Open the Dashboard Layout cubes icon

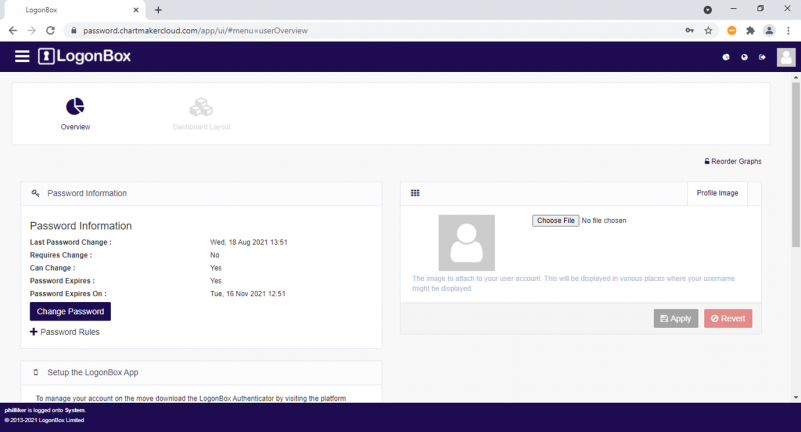[201, 106]
